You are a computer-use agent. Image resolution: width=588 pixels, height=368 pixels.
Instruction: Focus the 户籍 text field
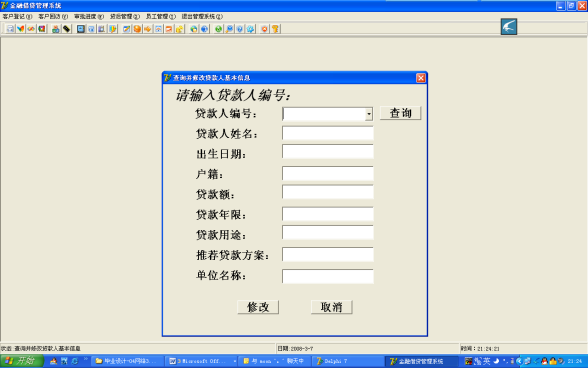[328, 174]
